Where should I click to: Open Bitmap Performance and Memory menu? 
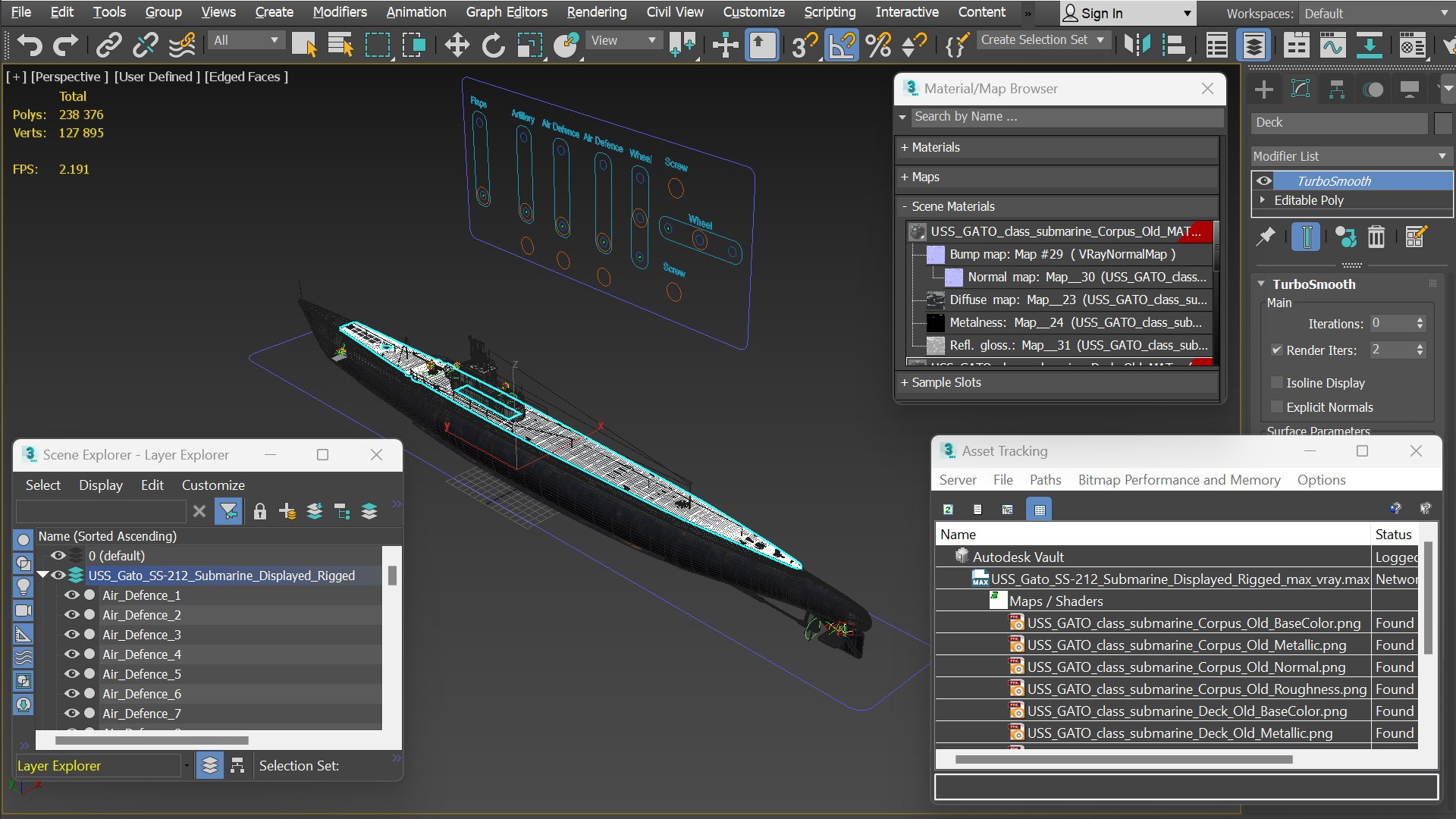pos(1179,479)
